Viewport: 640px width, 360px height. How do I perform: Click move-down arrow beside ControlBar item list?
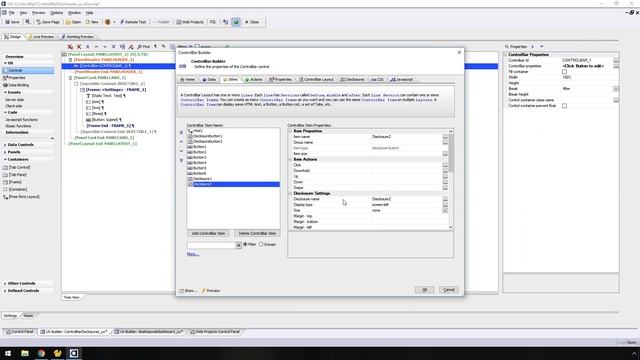point(182,151)
